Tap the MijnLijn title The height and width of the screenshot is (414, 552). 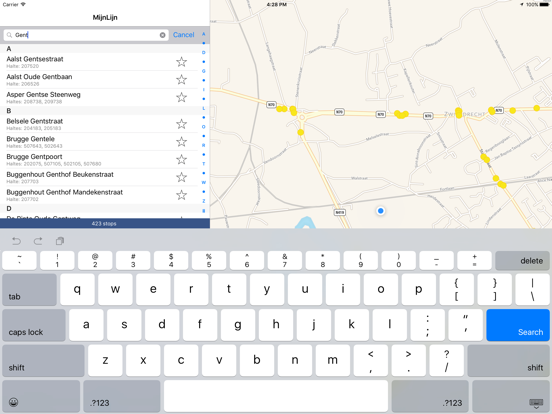105,17
